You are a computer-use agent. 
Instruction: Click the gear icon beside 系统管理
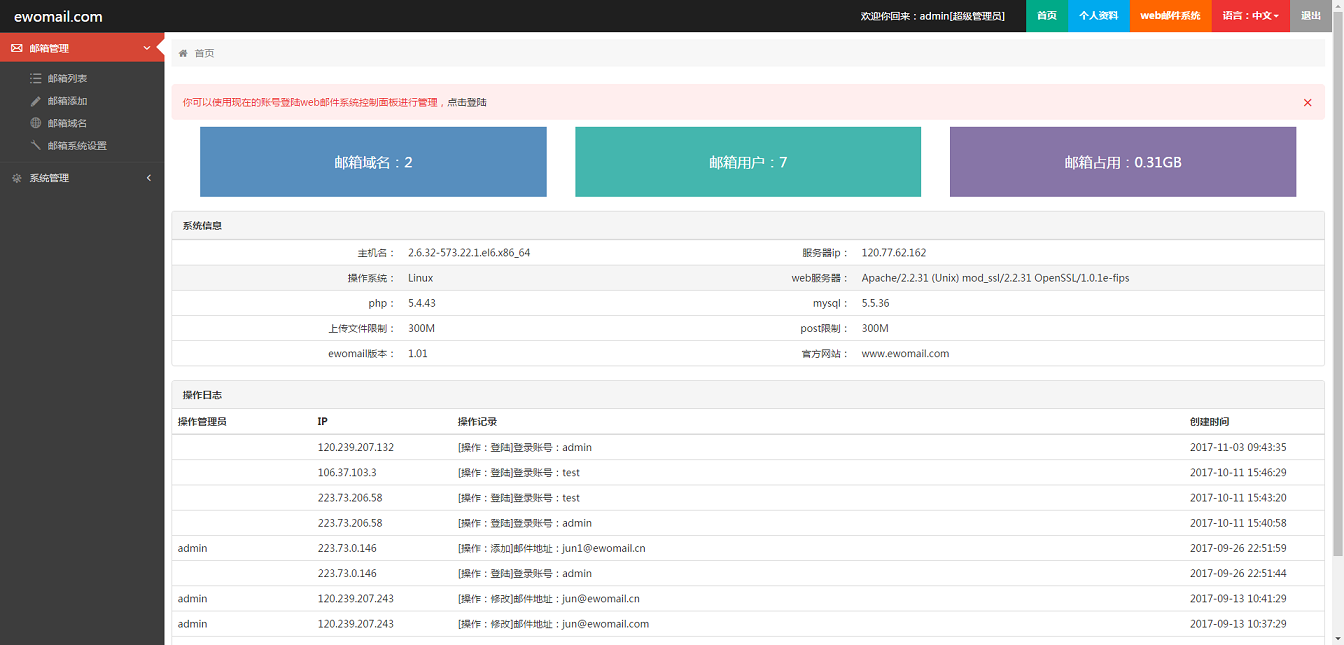pyautogui.click(x=17, y=178)
